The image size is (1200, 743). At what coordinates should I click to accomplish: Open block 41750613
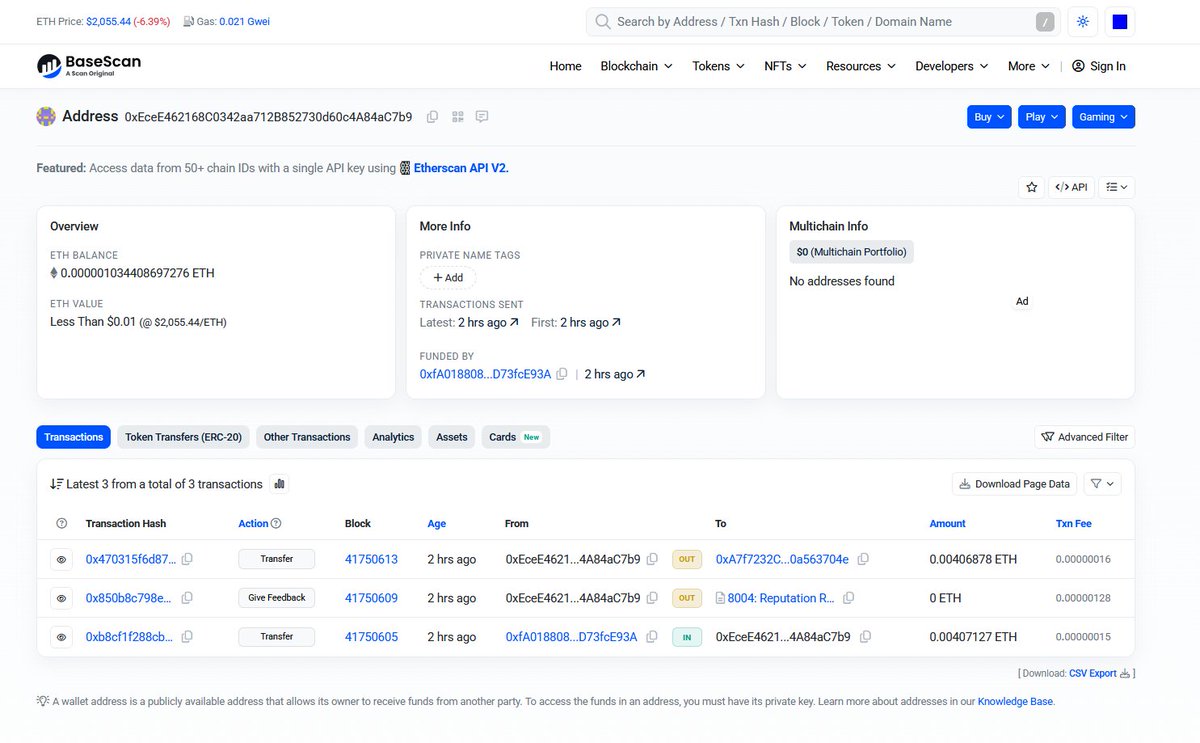(x=371, y=559)
